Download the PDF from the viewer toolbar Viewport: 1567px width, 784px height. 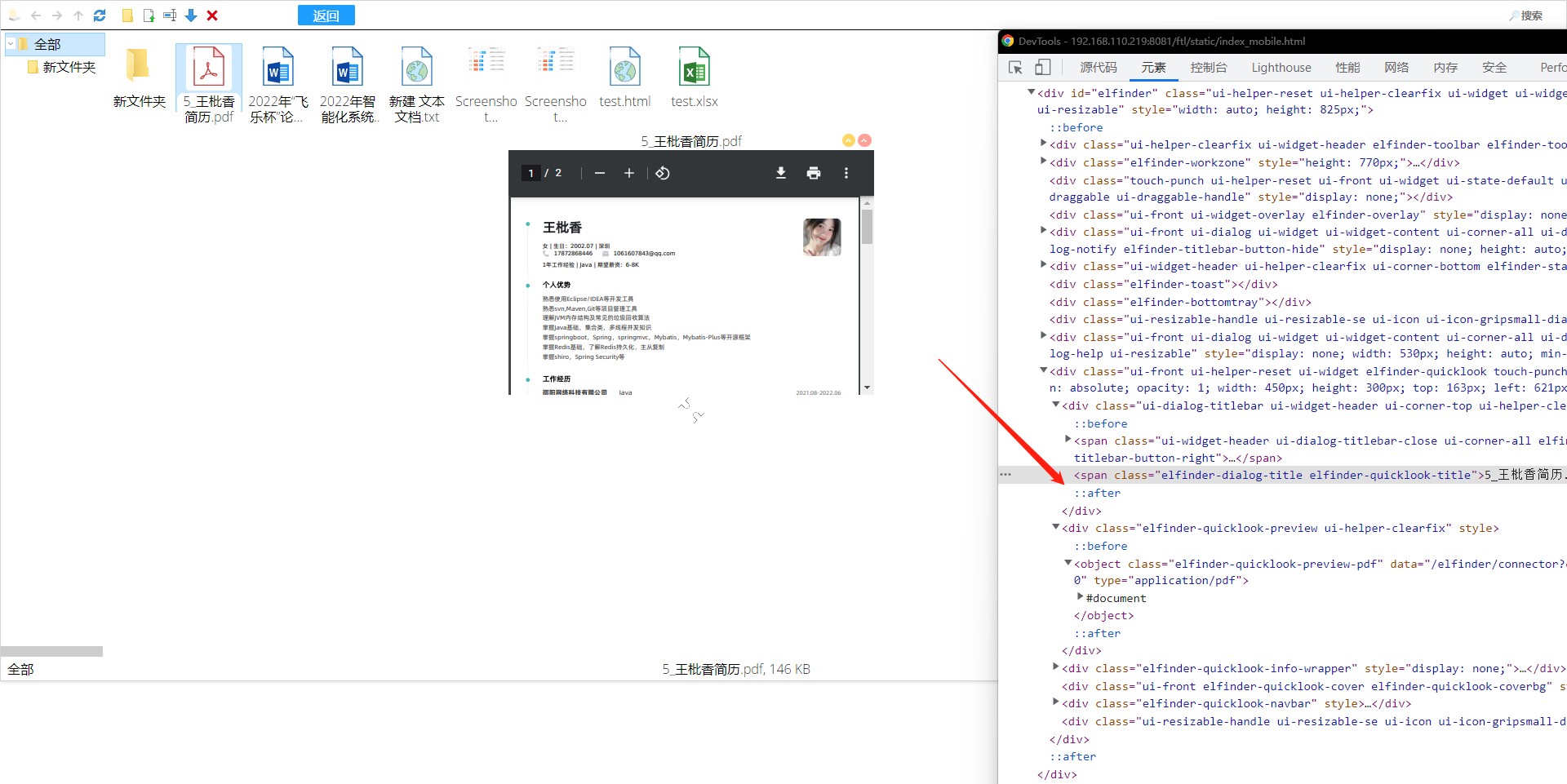[781, 173]
